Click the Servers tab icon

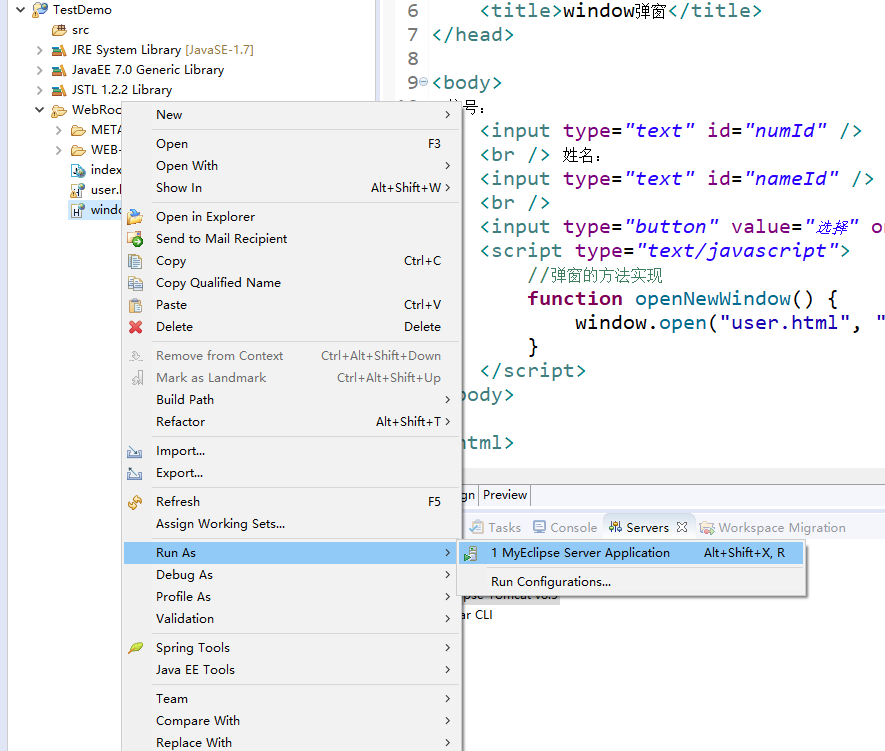(x=615, y=527)
